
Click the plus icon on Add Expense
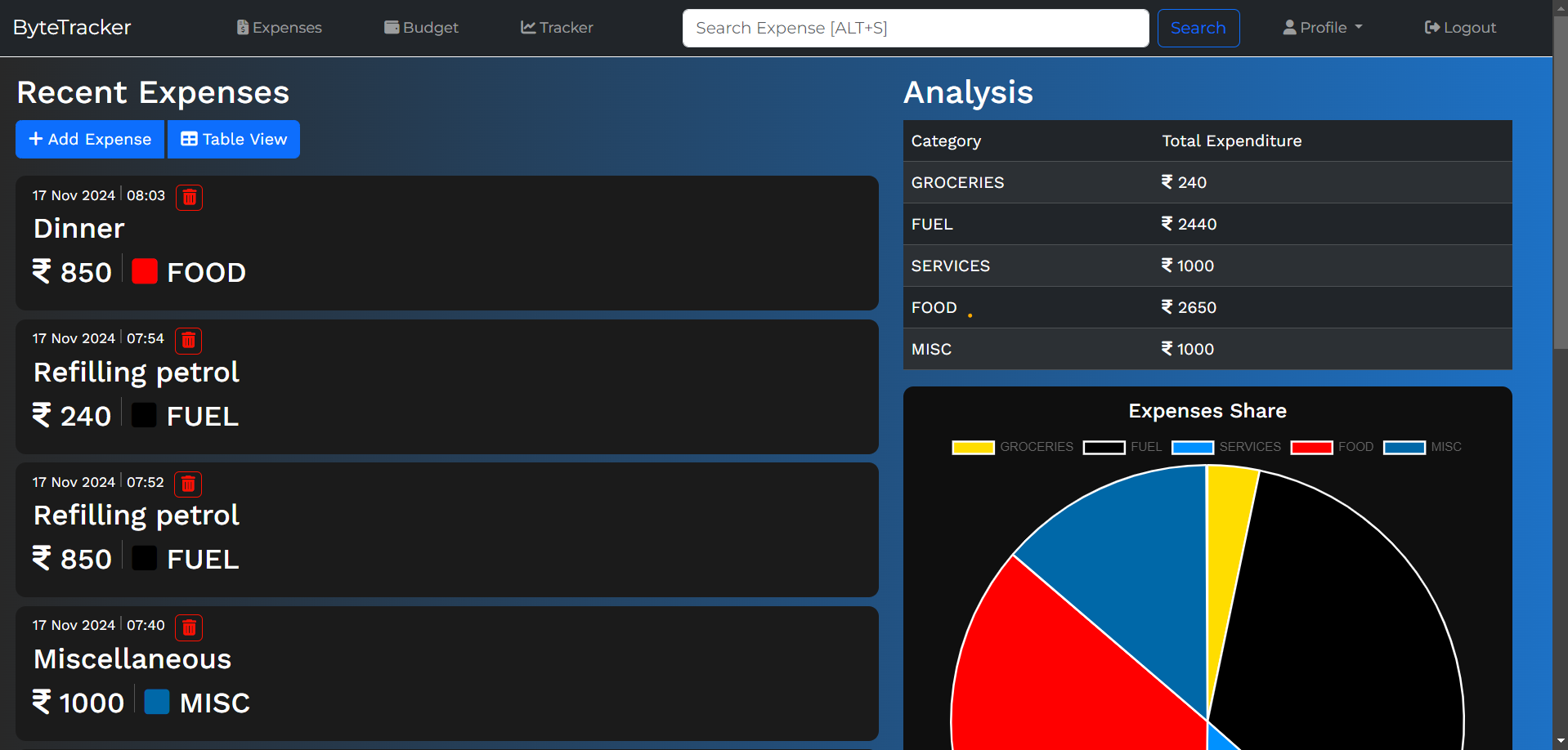(x=36, y=139)
